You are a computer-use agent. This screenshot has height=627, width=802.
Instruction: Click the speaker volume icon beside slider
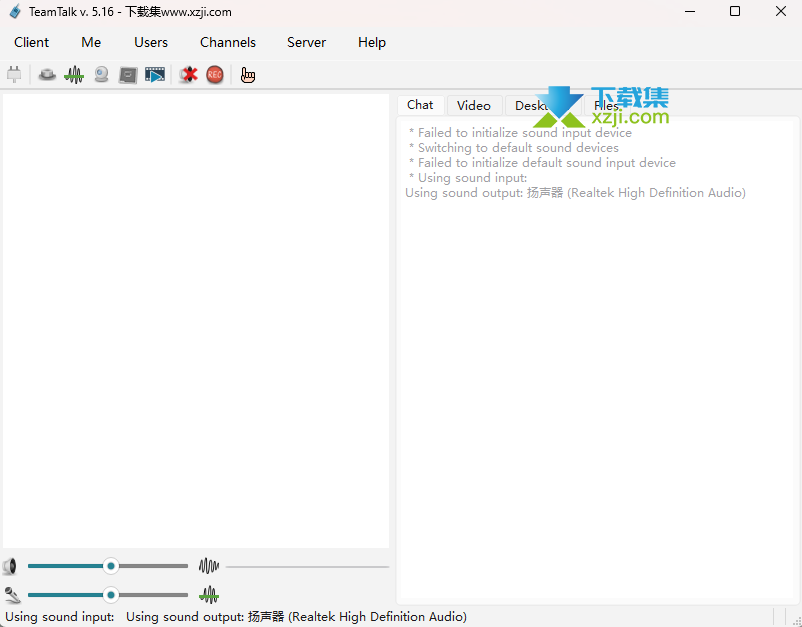tap(10, 566)
